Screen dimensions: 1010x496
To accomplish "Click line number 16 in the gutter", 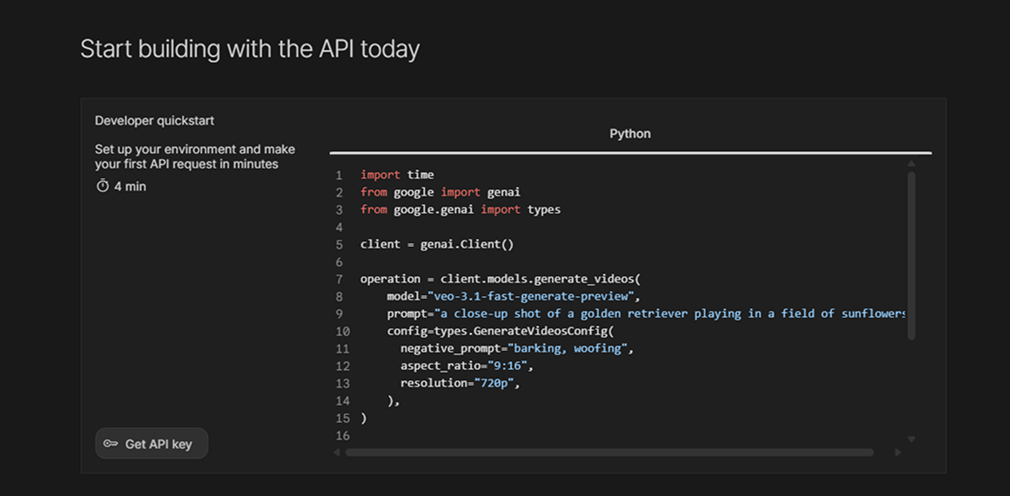I will tap(343, 435).
